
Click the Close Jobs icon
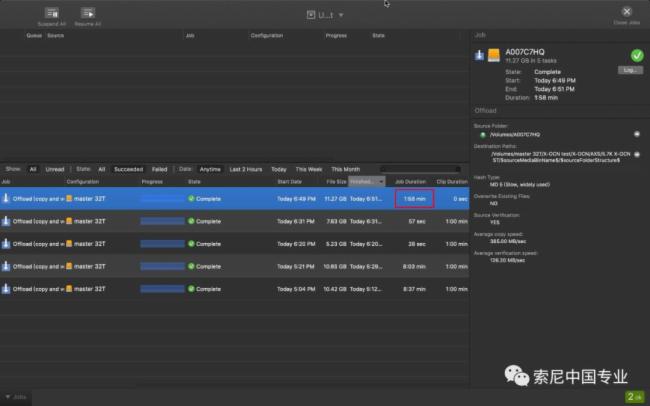pos(626,11)
